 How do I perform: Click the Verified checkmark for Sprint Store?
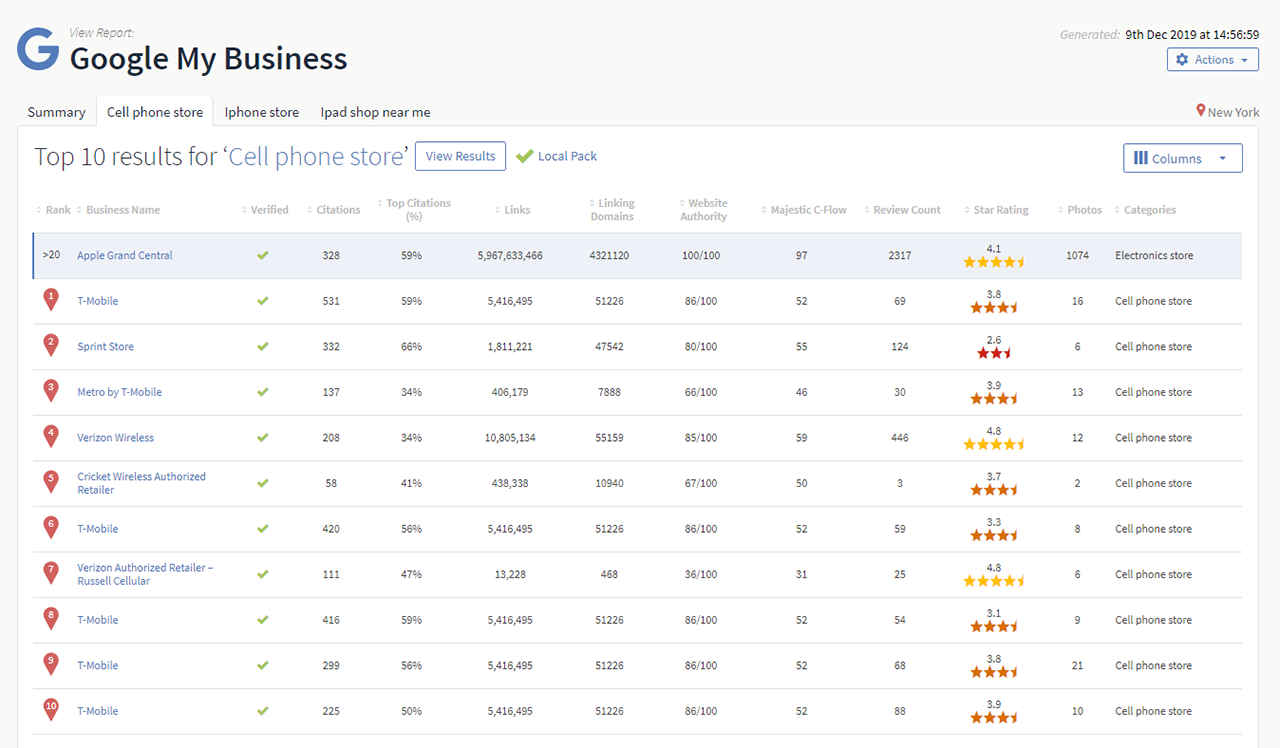click(262, 346)
